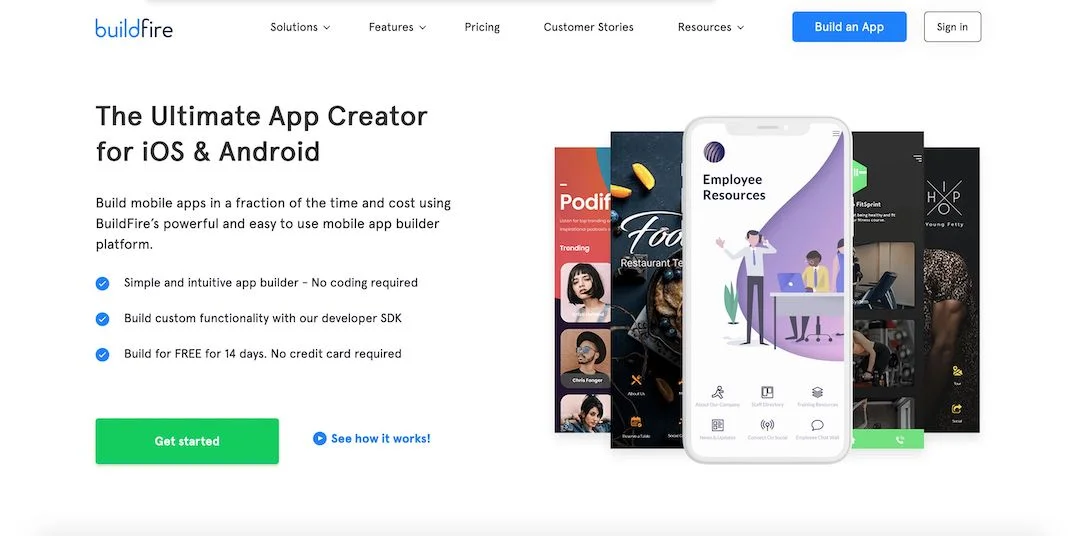Click the green Get started button
The height and width of the screenshot is (536, 1080).
[187, 441]
